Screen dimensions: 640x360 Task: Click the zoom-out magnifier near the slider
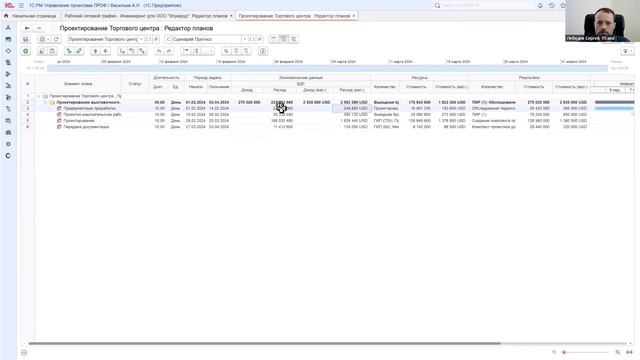(554, 352)
